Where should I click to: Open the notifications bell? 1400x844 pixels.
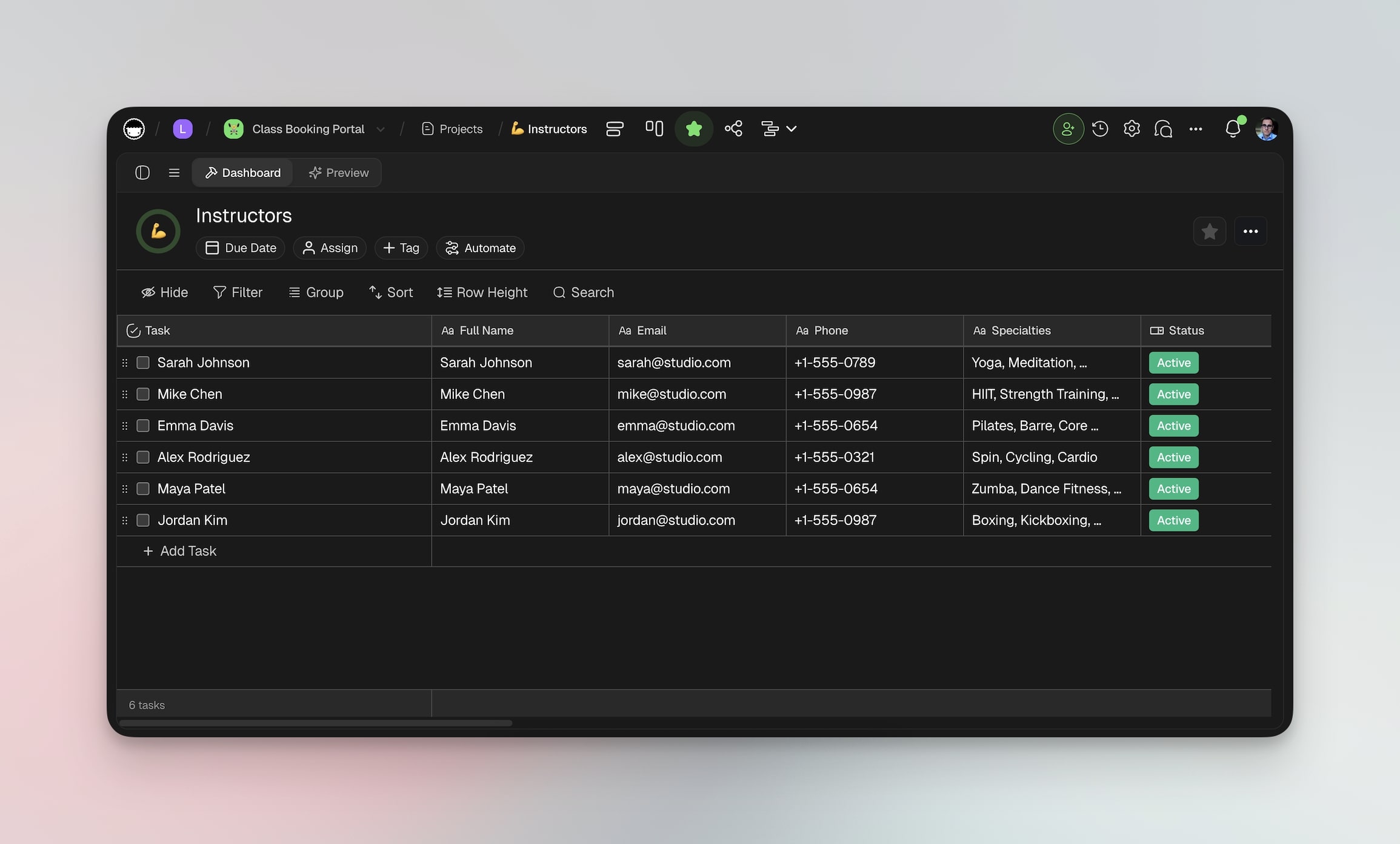(x=1233, y=129)
